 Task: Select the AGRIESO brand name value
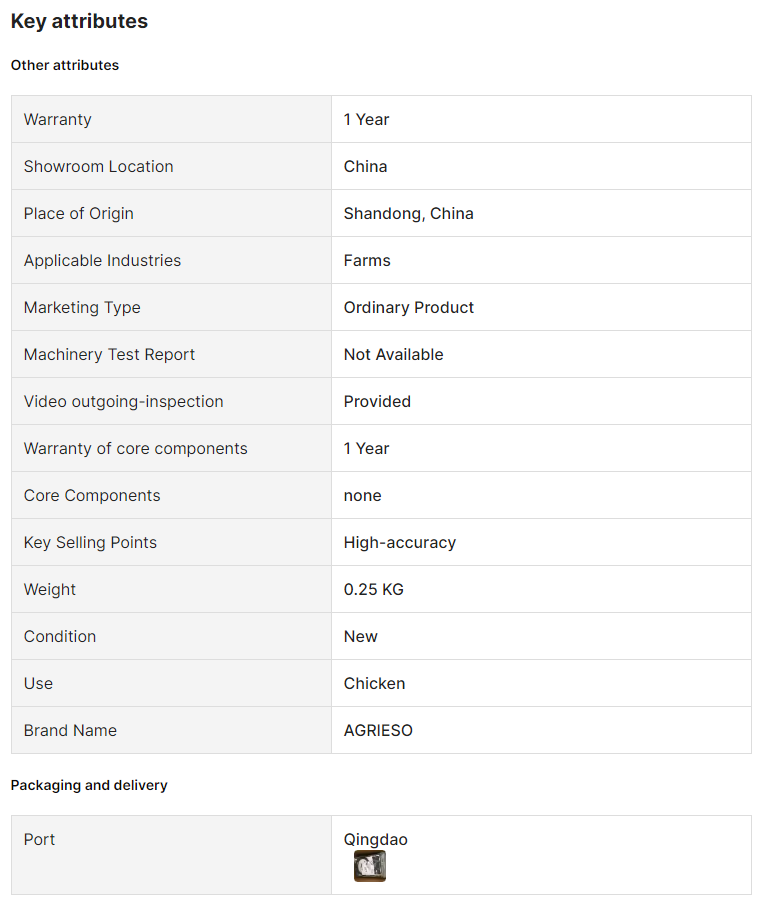[378, 731]
